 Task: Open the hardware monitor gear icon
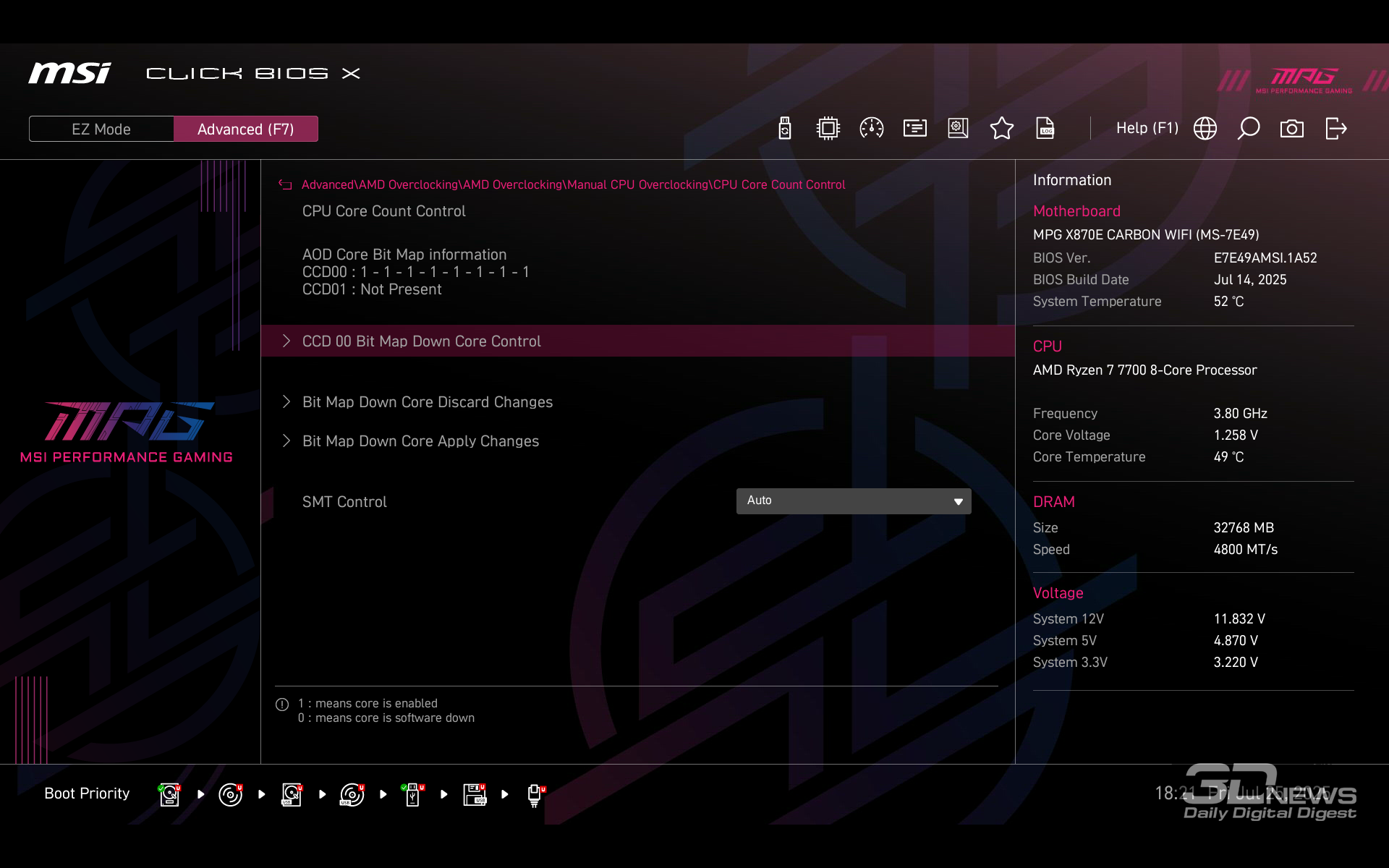click(958, 129)
